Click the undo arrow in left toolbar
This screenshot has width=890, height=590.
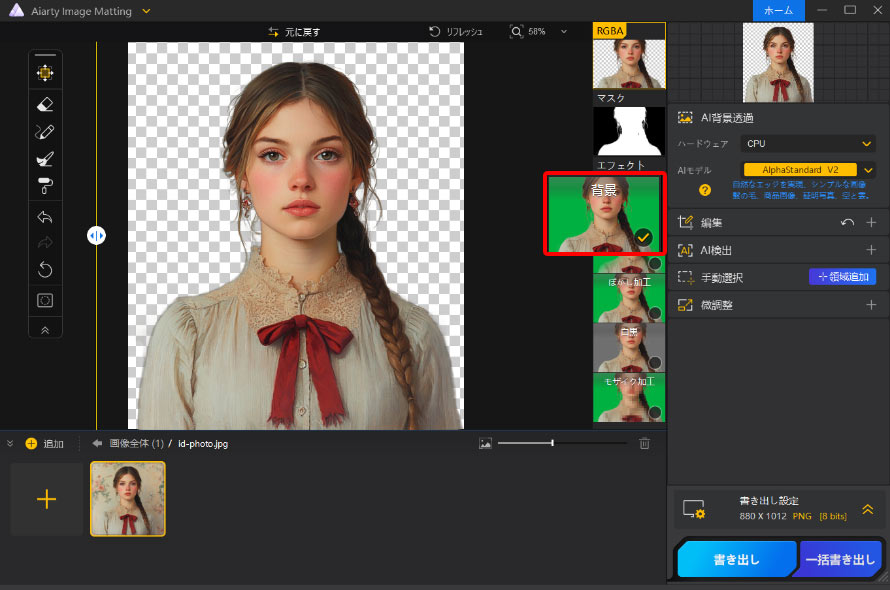(45, 217)
